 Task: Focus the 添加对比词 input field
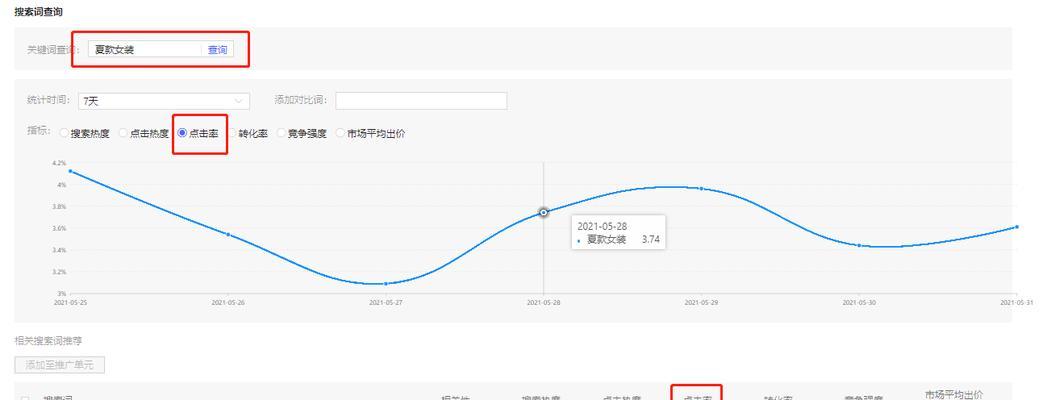[x=421, y=101]
